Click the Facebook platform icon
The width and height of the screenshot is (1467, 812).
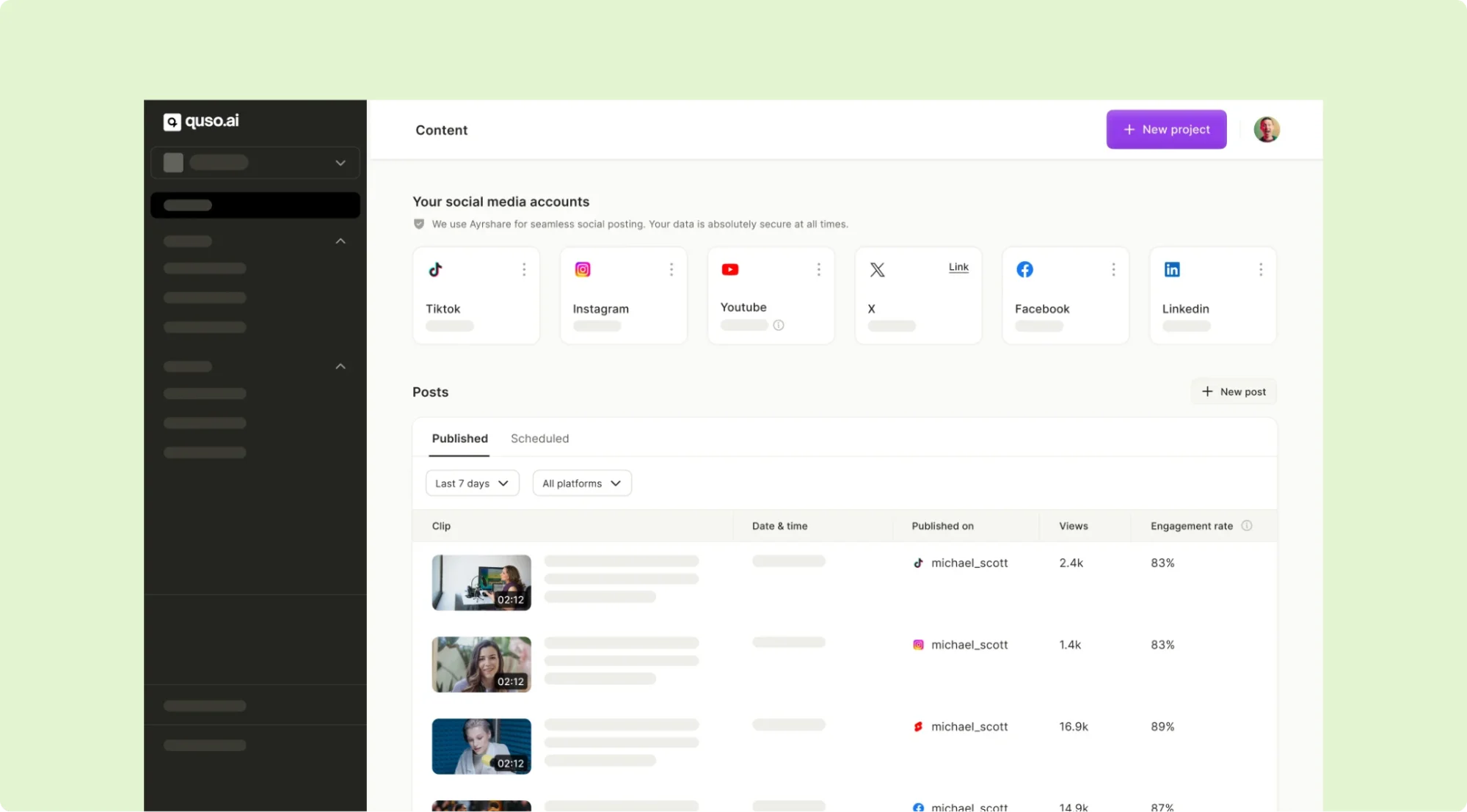coord(1025,269)
